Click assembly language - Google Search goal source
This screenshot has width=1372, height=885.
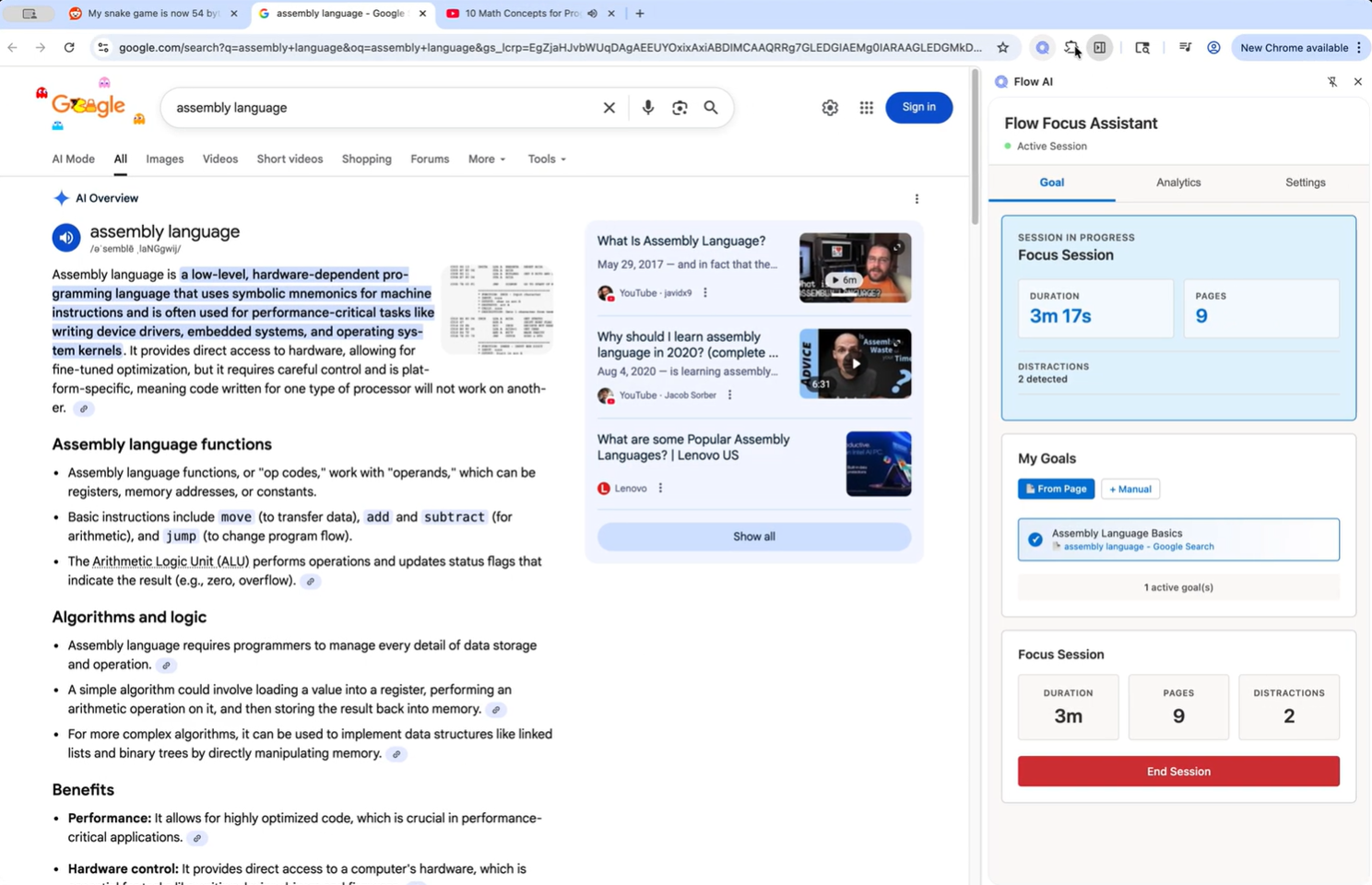(1139, 548)
